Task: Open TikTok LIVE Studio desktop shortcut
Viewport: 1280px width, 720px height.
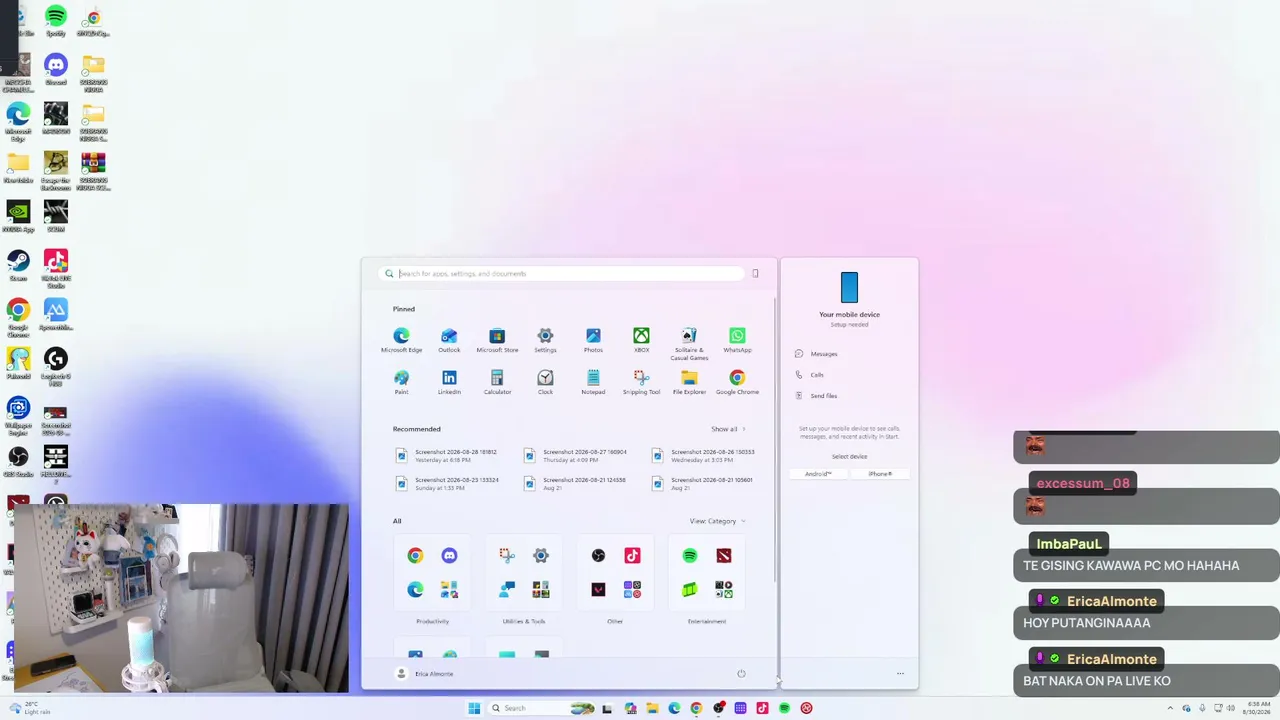Action: click(x=56, y=268)
